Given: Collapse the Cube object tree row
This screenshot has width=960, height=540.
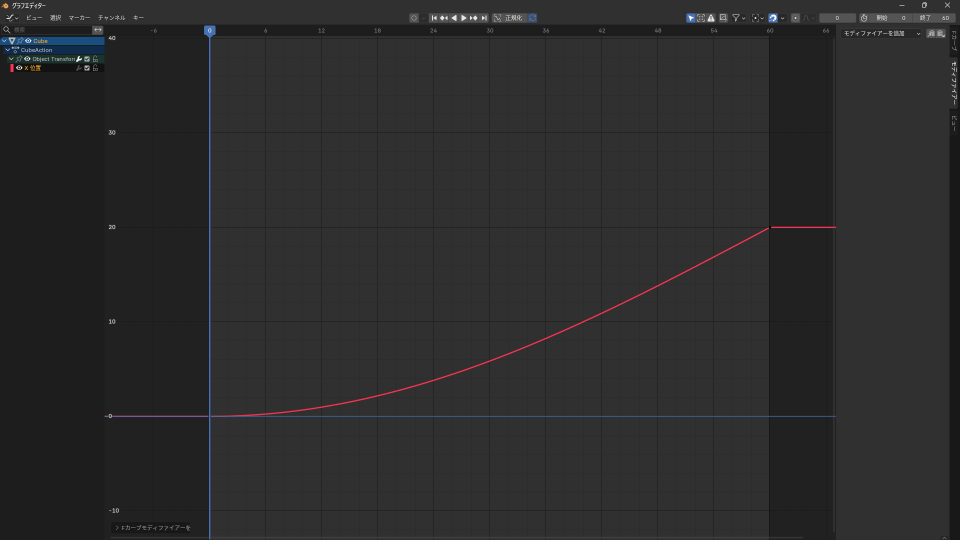Looking at the screenshot, I should click(4, 41).
